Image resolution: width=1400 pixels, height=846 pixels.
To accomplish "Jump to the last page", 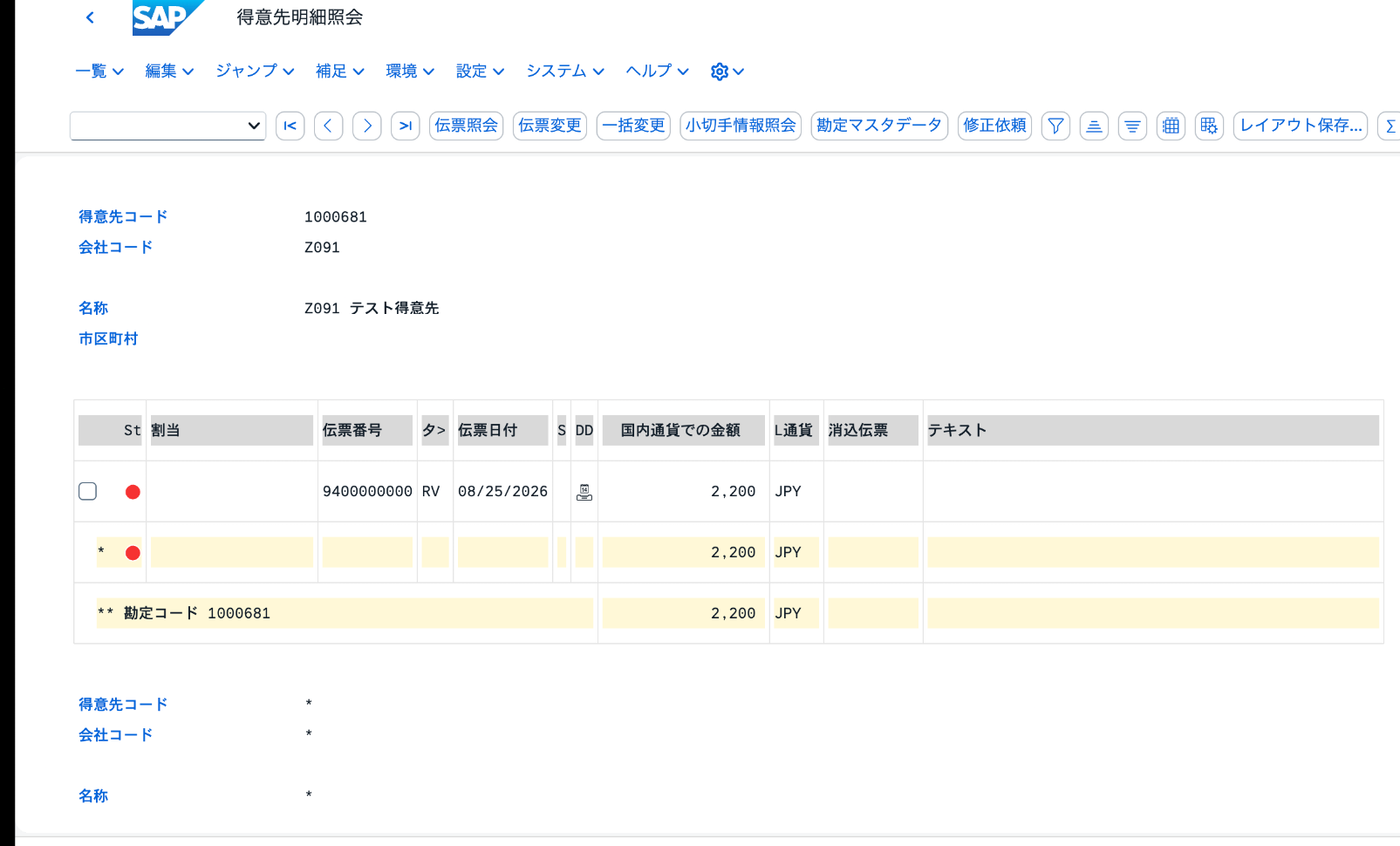I will coord(405,126).
